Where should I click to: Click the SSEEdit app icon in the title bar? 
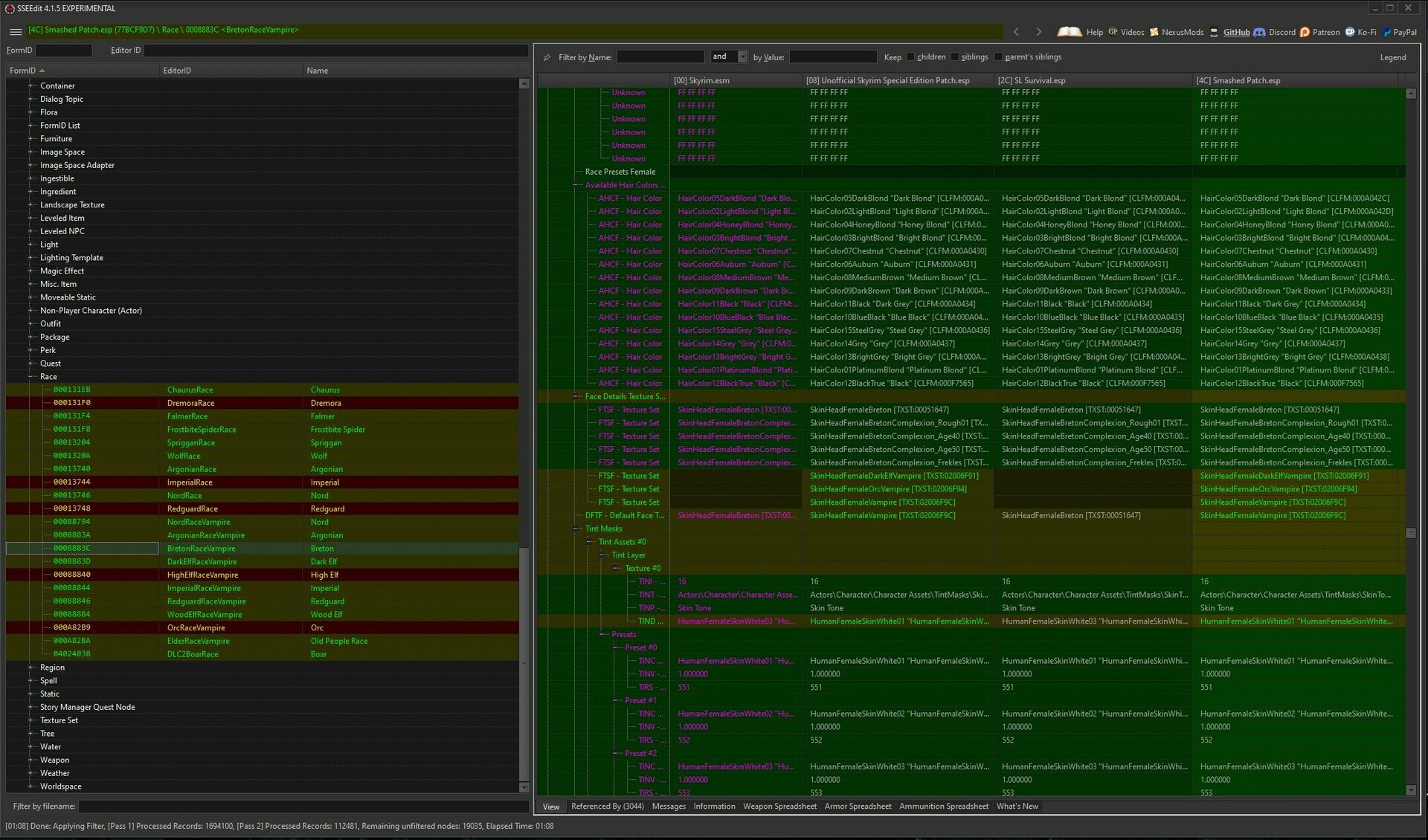pos(10,9)
